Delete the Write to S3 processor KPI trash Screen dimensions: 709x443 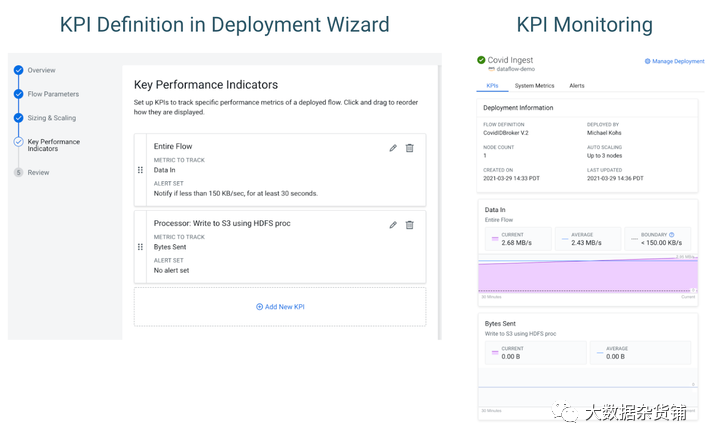[x=410, y=225]
